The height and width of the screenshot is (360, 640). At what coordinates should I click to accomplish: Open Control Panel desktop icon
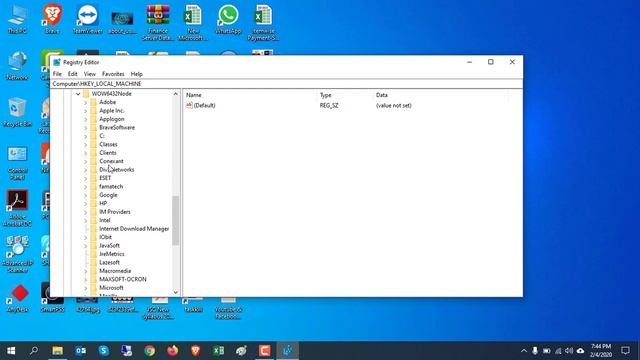17,162
